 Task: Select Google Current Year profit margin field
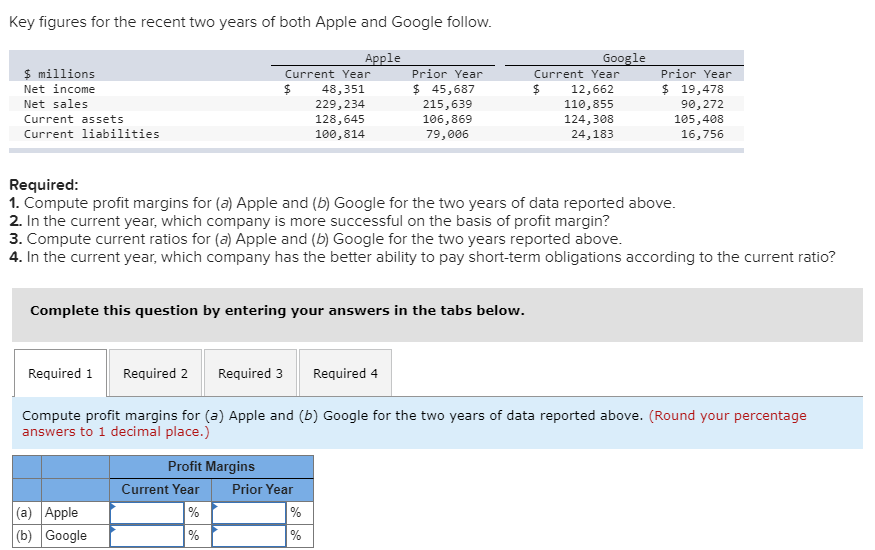pos(147,535)
